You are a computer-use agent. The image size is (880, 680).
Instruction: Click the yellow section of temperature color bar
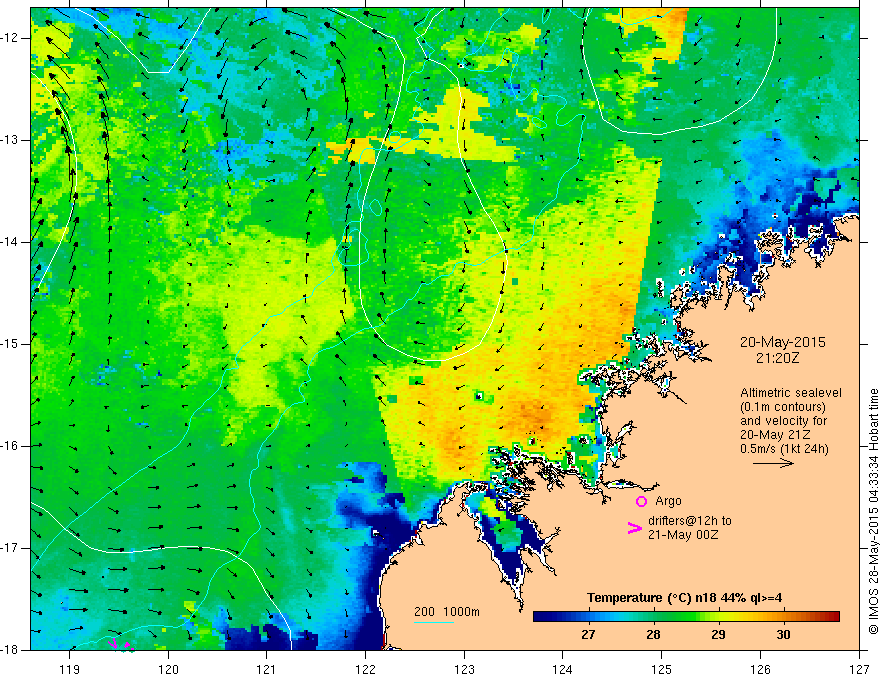724,617
